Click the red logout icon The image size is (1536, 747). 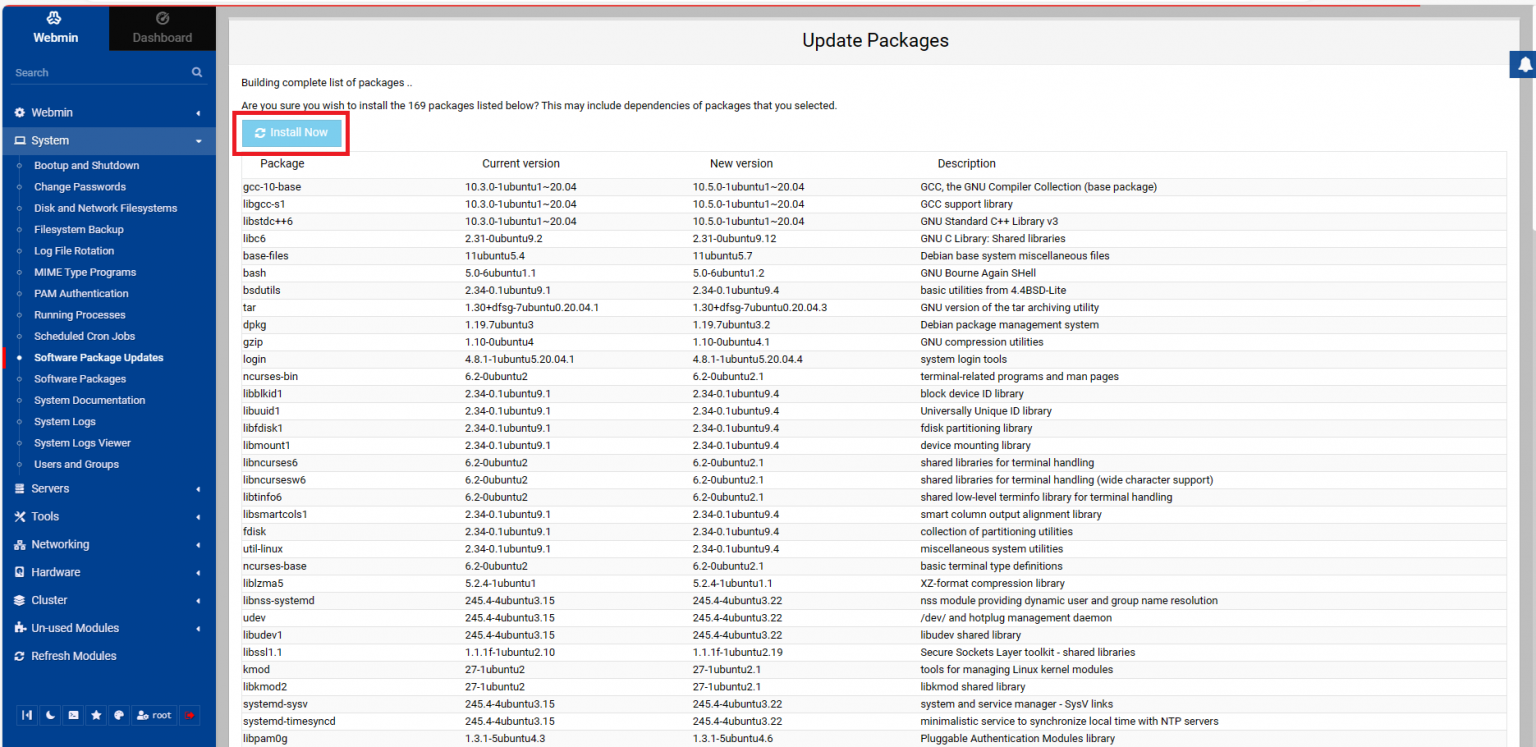190,715
